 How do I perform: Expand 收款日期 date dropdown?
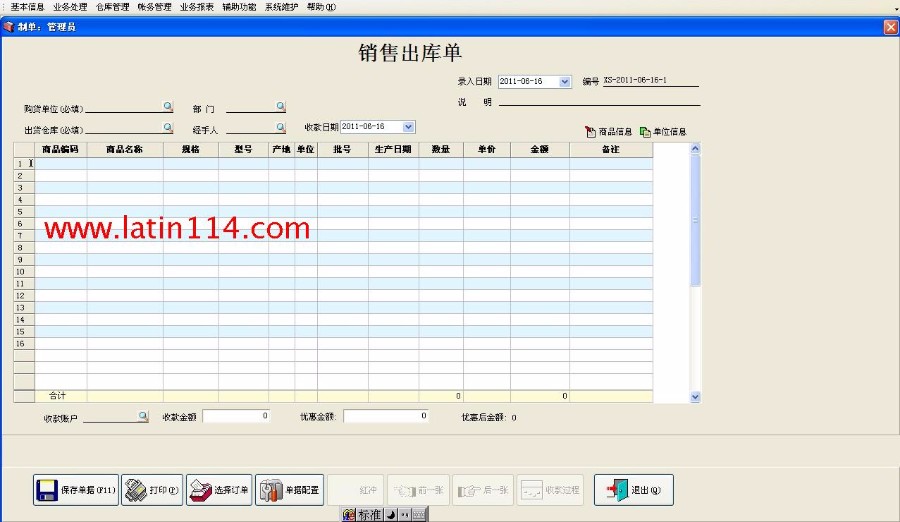point(408,127)
